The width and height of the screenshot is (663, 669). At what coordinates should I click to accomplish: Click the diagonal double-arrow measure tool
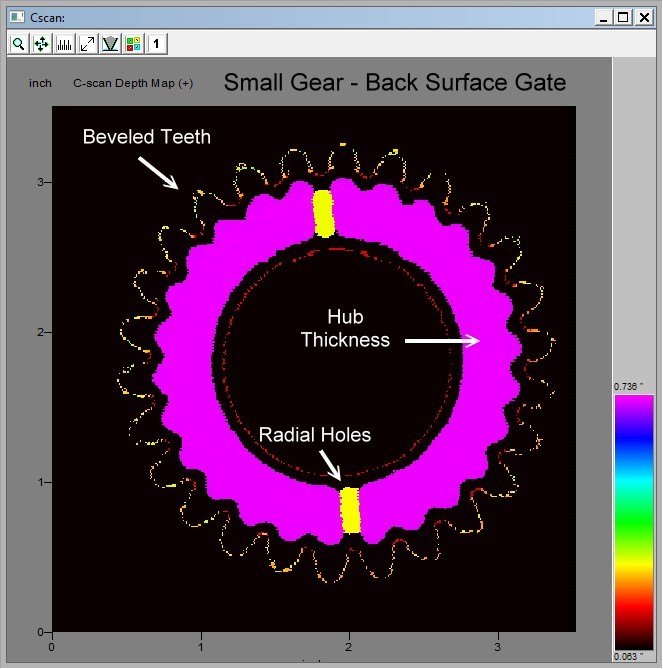pos(87,44)
